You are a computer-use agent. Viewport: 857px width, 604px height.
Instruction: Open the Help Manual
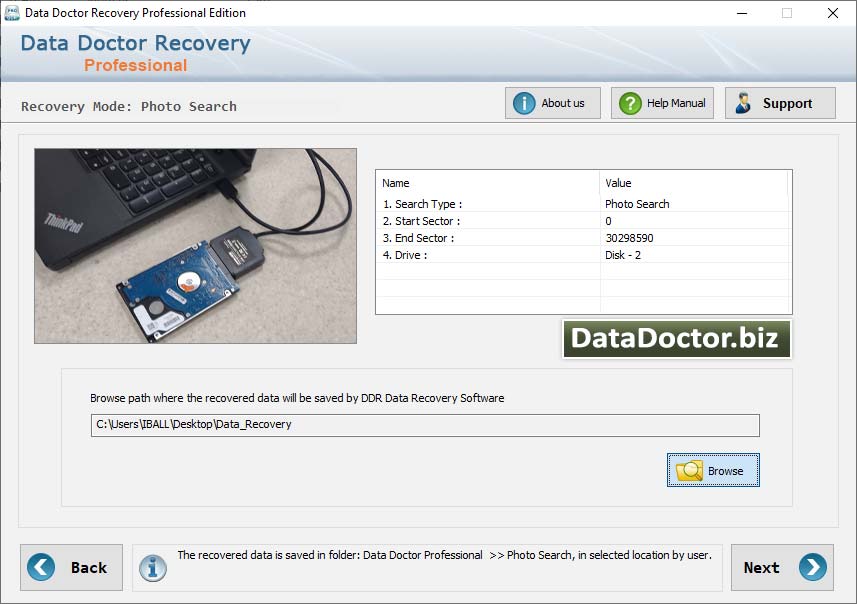[662, 102]
